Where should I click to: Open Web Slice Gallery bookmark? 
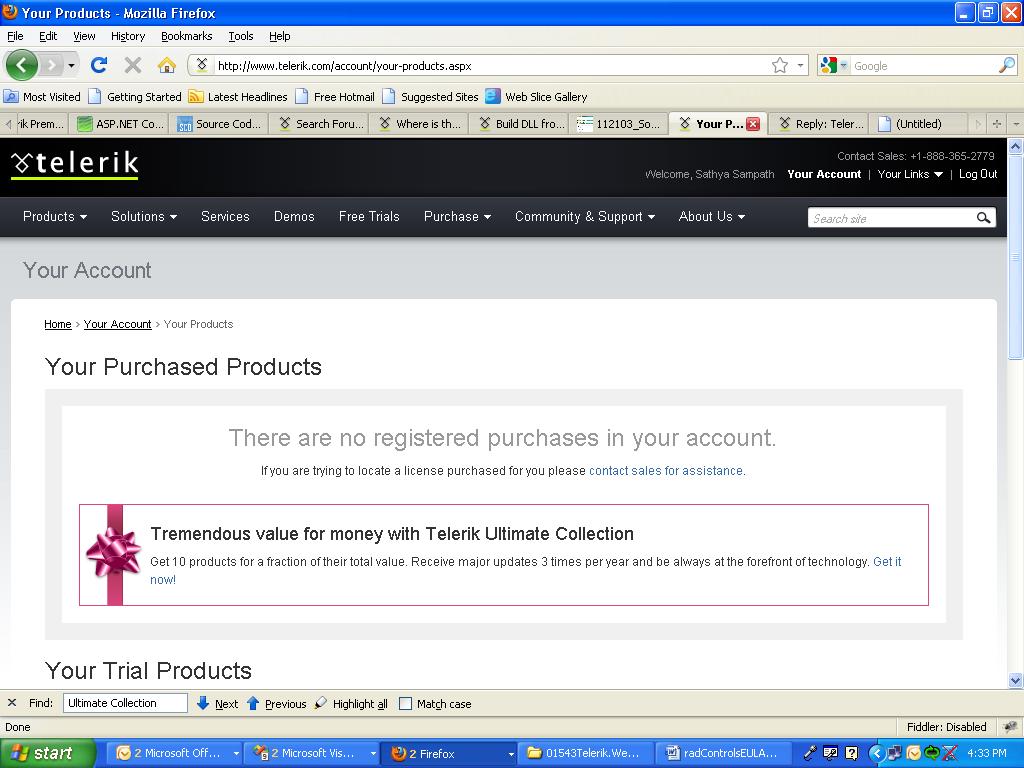(x=536, y=97)
